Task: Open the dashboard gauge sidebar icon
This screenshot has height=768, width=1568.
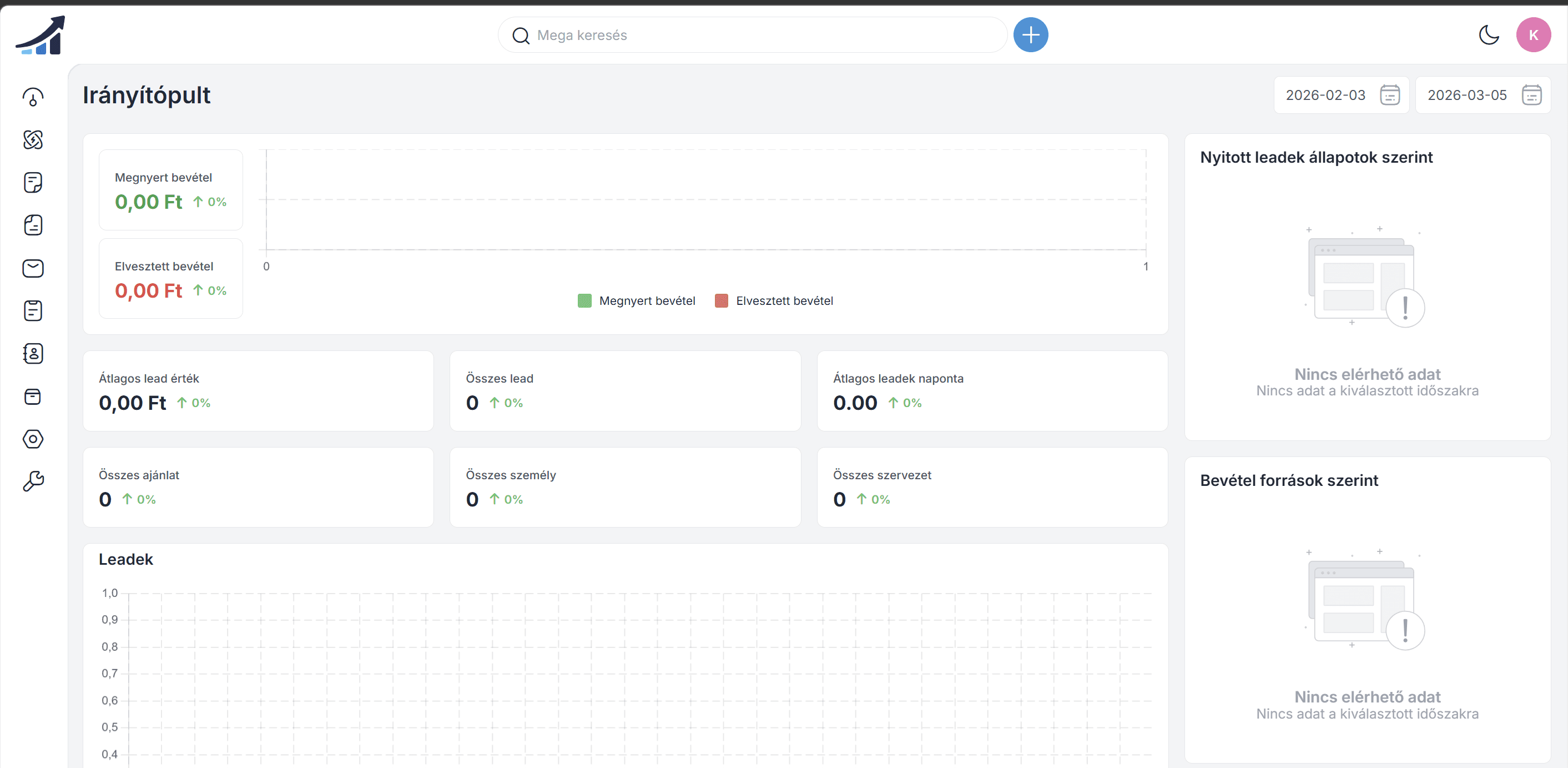Action: click(33, 97)
